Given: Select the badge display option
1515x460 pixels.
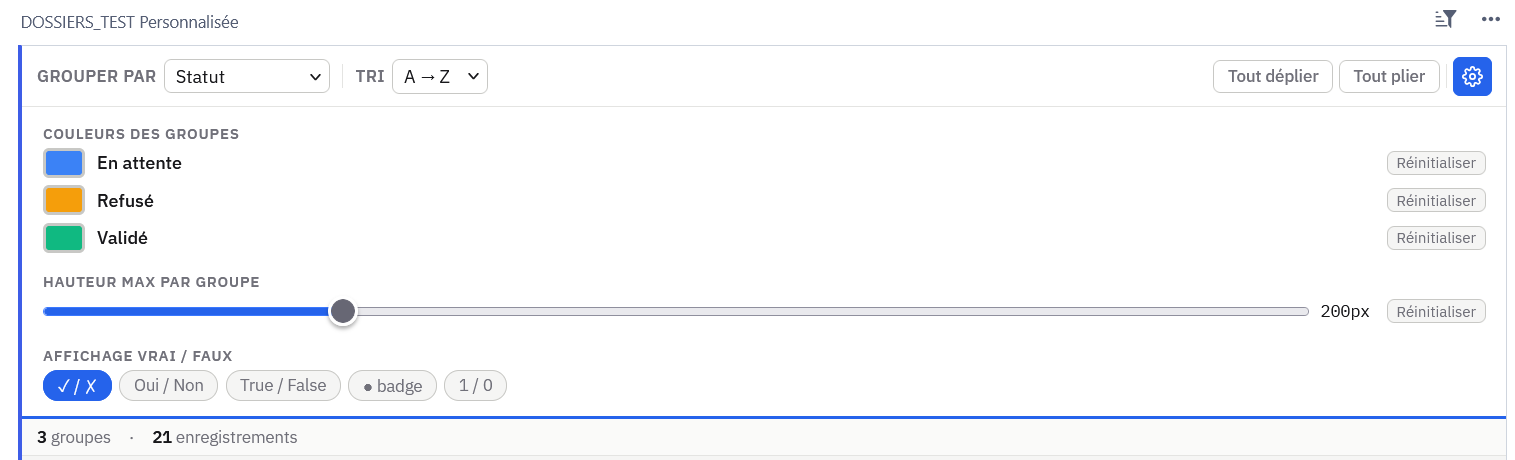Looking at the screenshot, I should (392, 386).
